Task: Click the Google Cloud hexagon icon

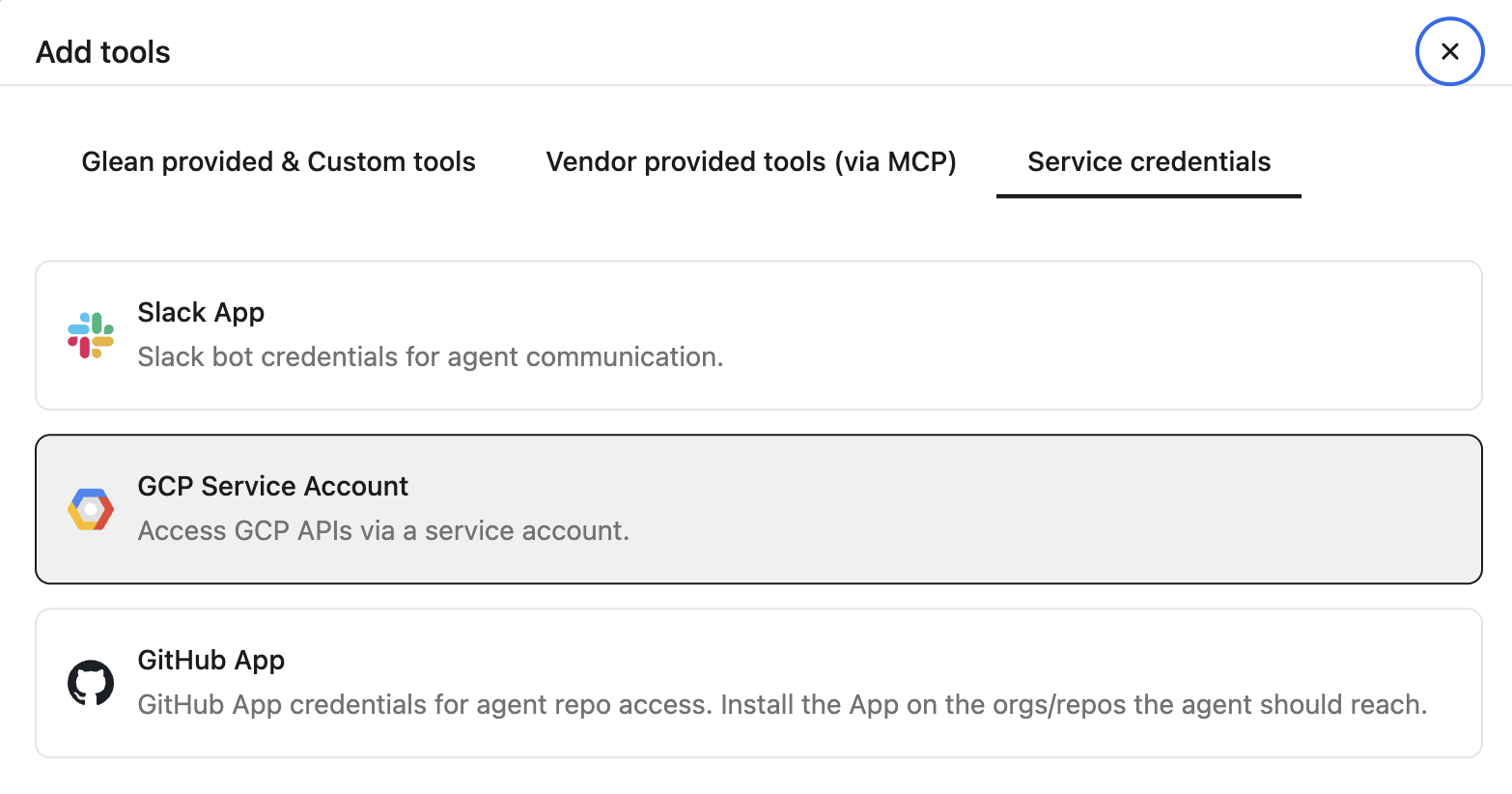Action: pyautogui.click(x=91, y=509)
